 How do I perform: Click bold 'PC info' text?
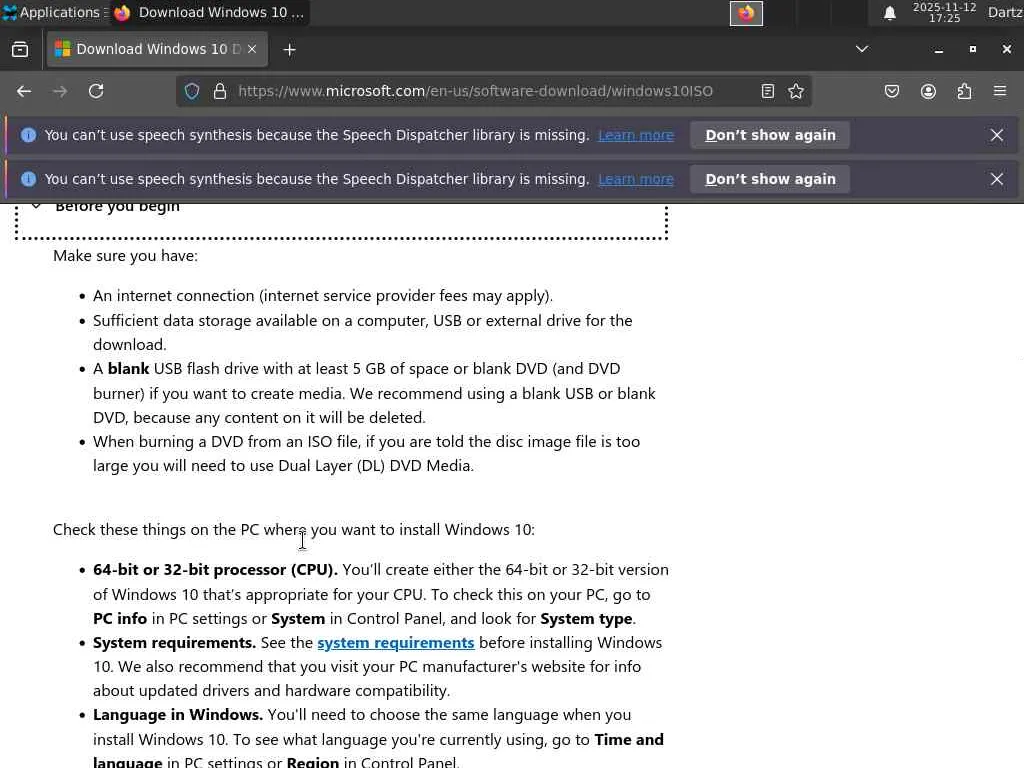pos(120,618)
